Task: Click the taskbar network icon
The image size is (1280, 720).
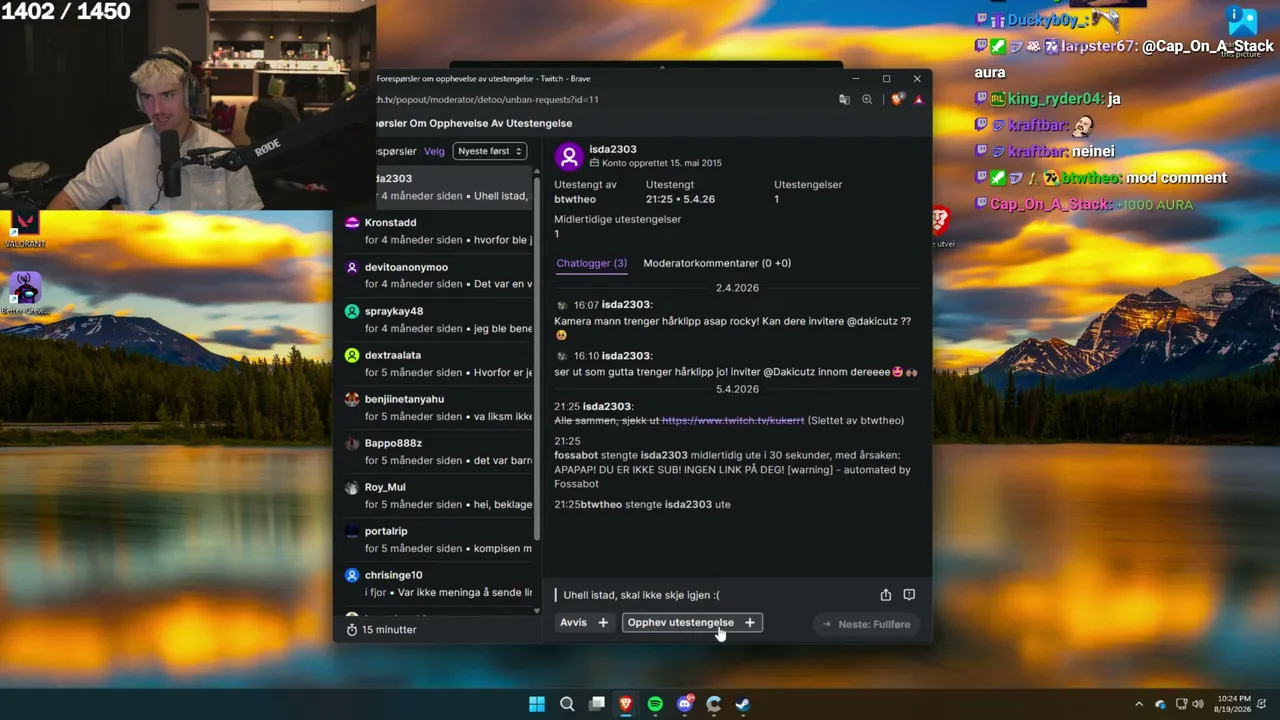Action: [x=1181, y=704]
